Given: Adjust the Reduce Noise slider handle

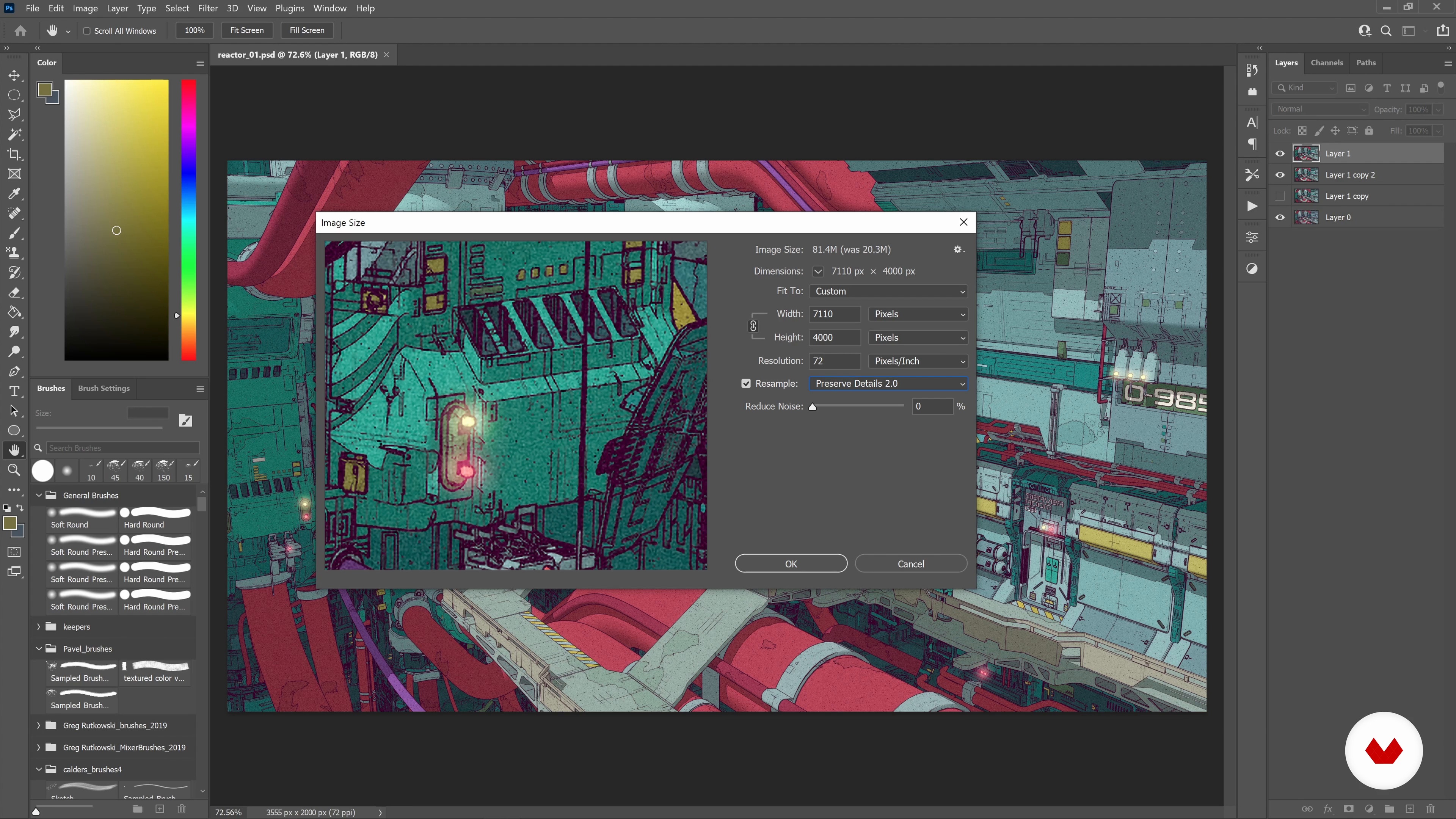Looking at the screenshot, I should pos(813,408).
